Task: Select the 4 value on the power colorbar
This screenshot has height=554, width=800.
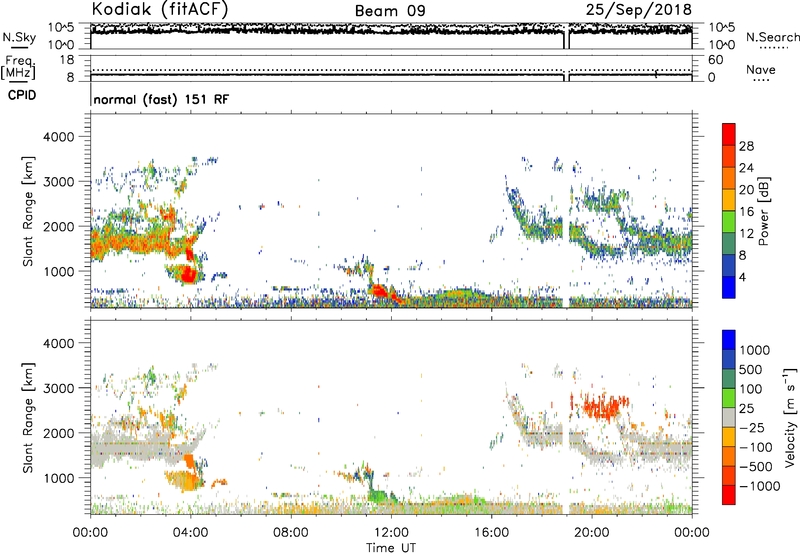Action: pos(742,277)
